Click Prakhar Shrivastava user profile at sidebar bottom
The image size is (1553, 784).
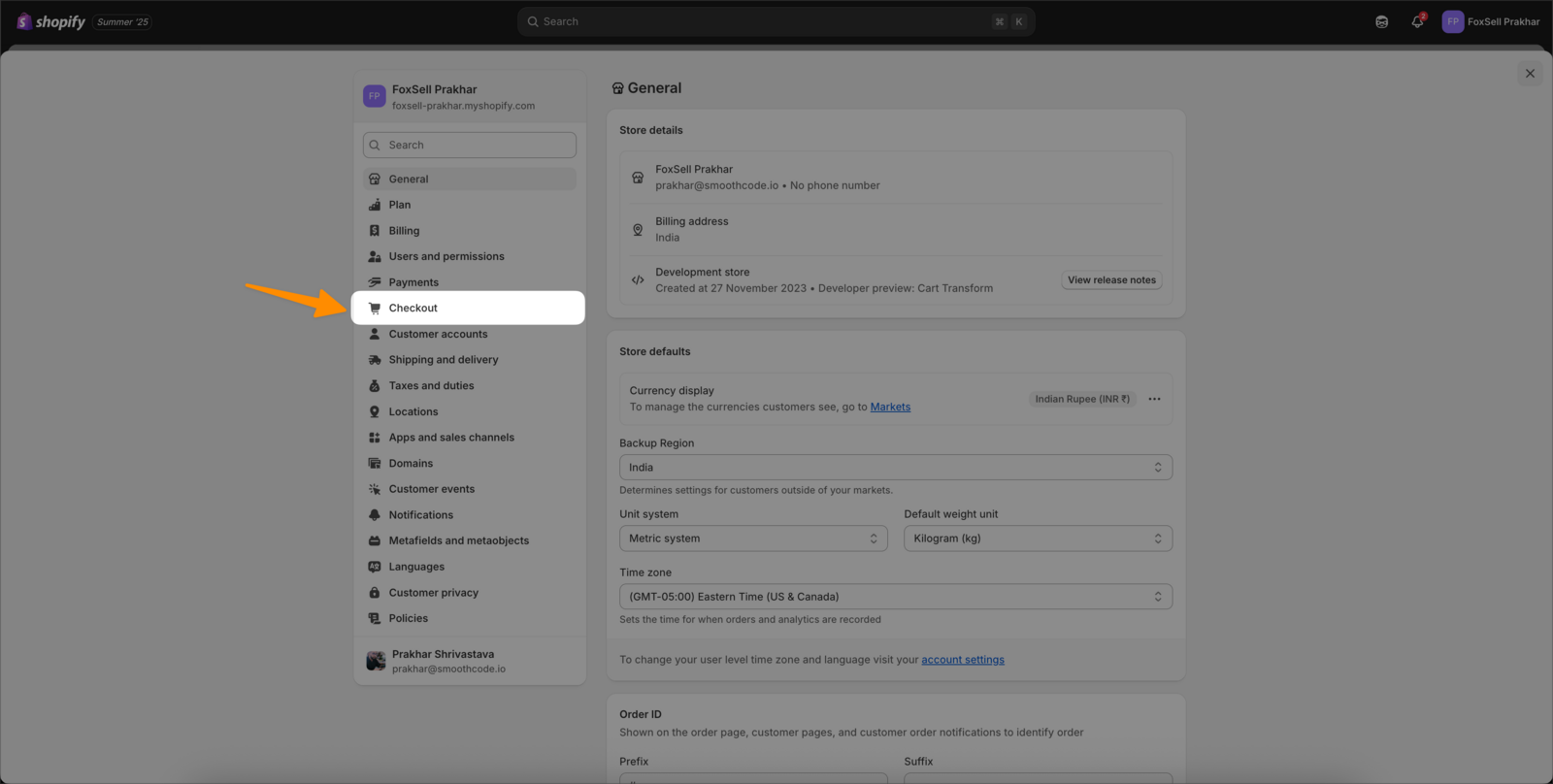(x=470, y=661)
